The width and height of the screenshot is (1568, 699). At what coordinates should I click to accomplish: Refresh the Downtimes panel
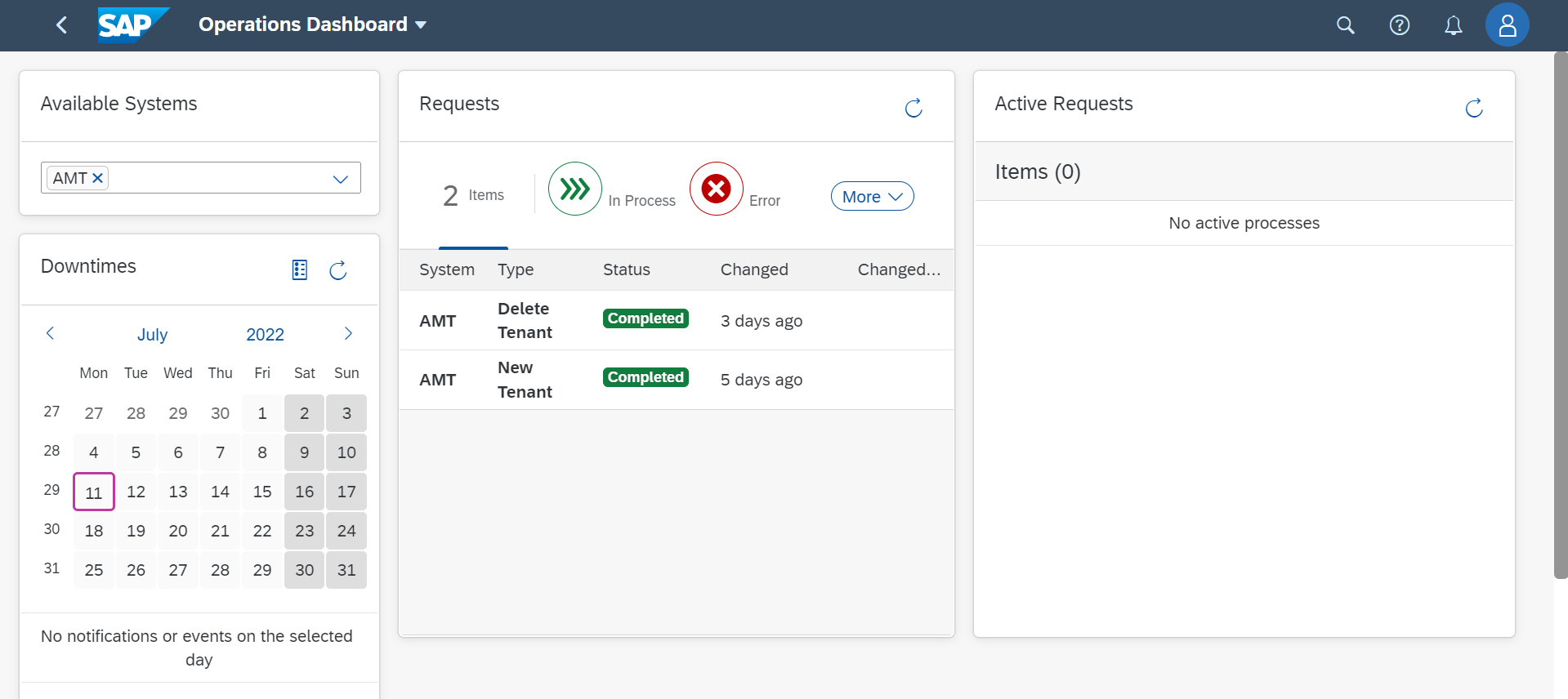point(337,270)
